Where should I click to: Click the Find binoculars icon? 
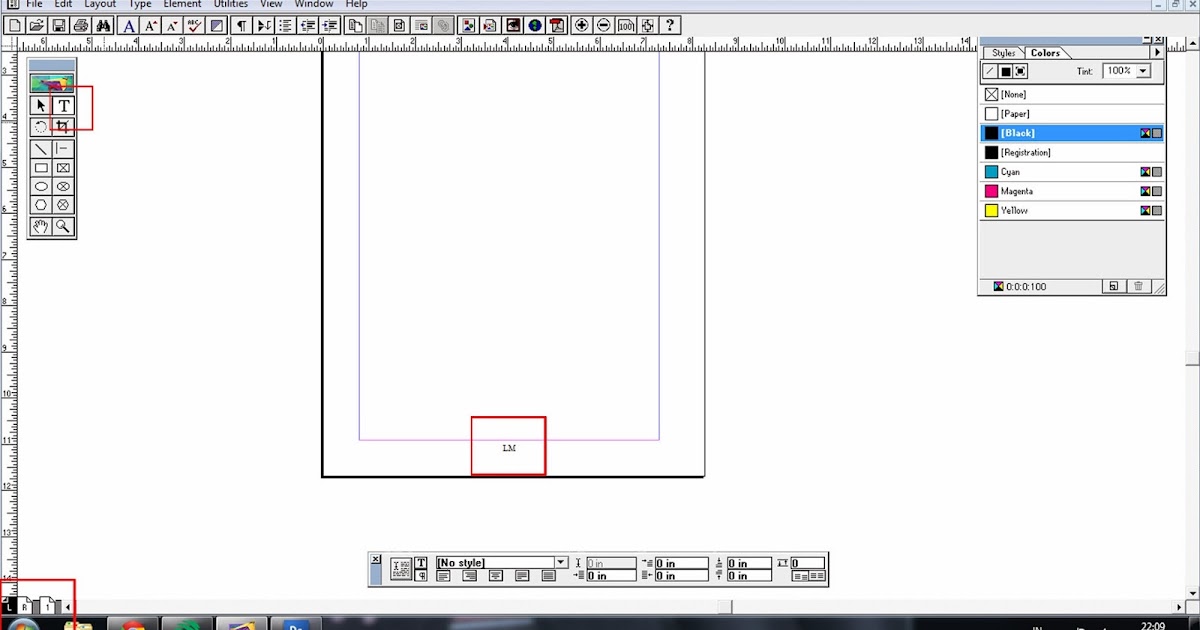coord(104,25)
